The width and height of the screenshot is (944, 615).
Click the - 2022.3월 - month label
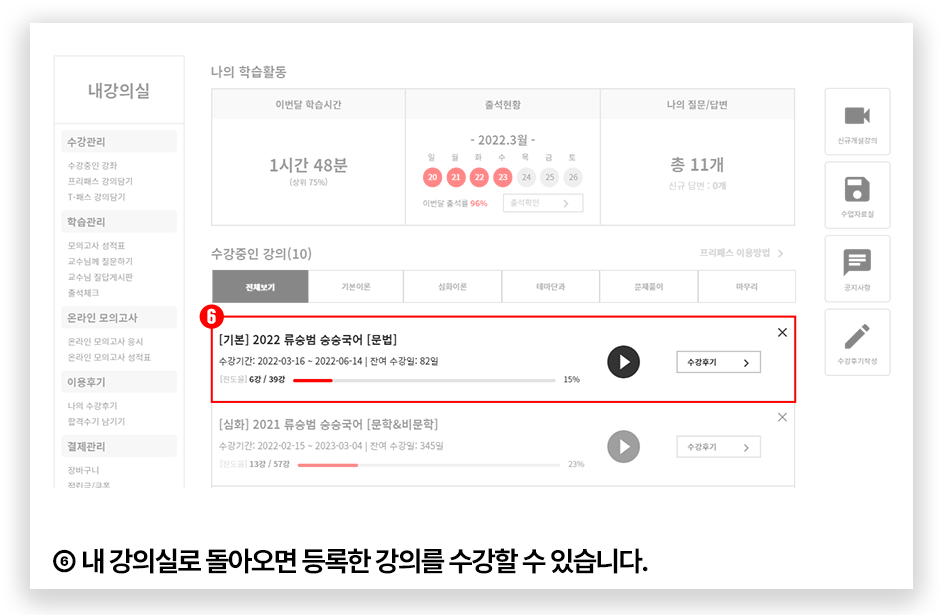coord(503,140)
